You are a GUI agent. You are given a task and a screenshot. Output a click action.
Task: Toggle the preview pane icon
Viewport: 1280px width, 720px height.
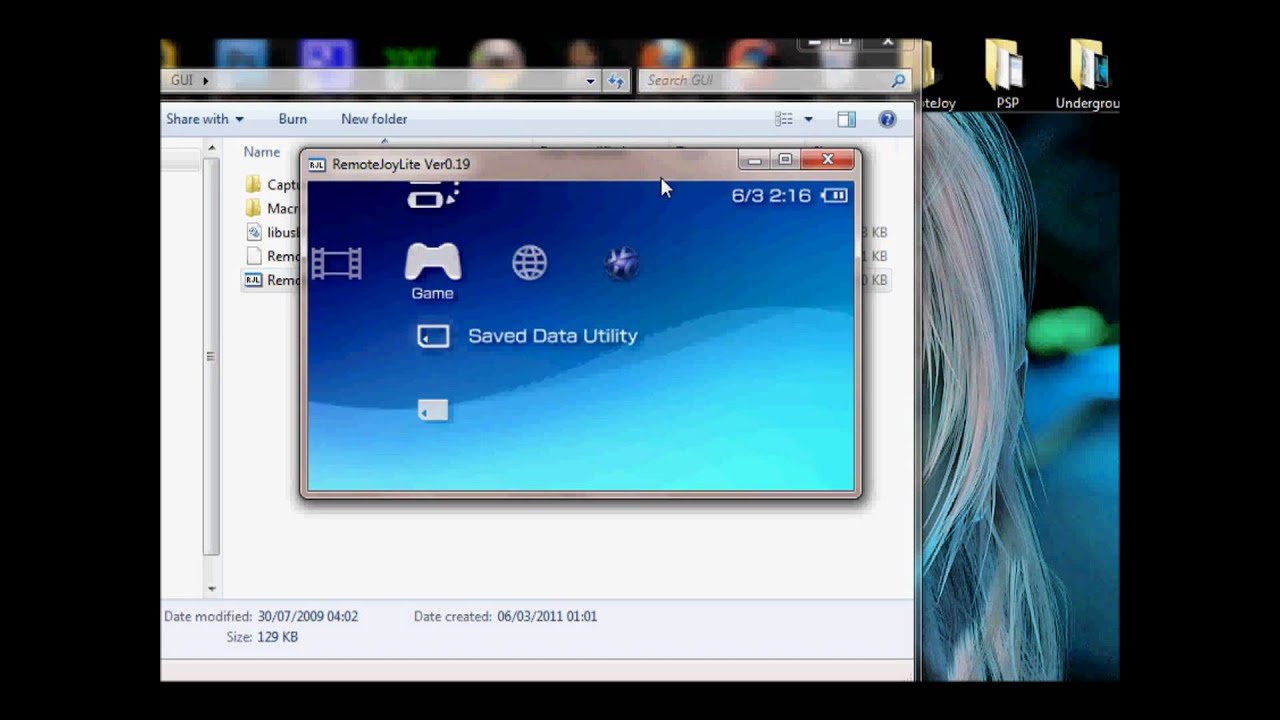[x=846, y=119]
